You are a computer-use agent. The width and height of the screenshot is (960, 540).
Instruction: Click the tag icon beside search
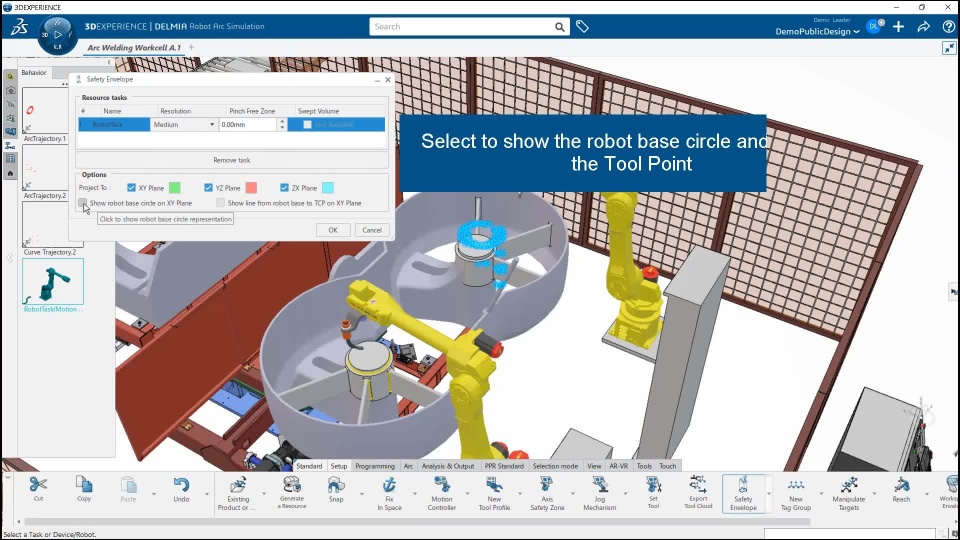point(582,26)
